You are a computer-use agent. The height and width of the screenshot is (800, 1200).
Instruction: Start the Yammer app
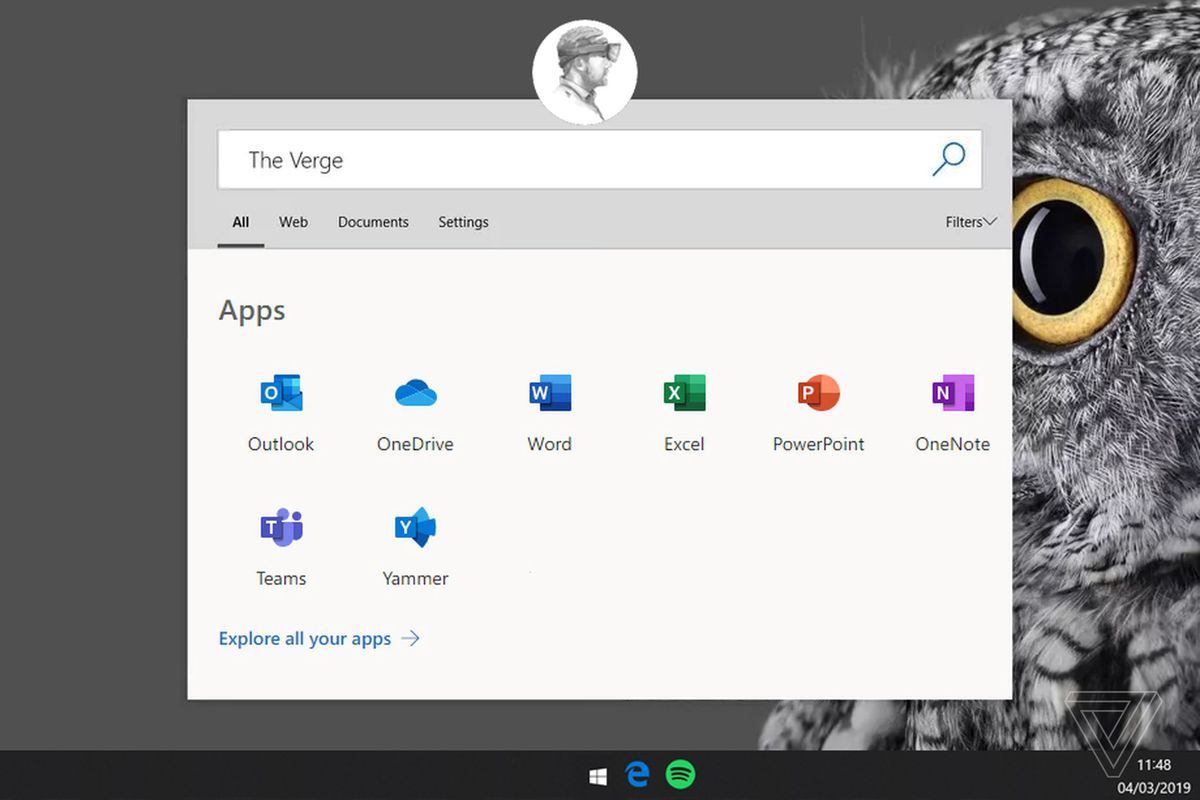tap(415, 545)
